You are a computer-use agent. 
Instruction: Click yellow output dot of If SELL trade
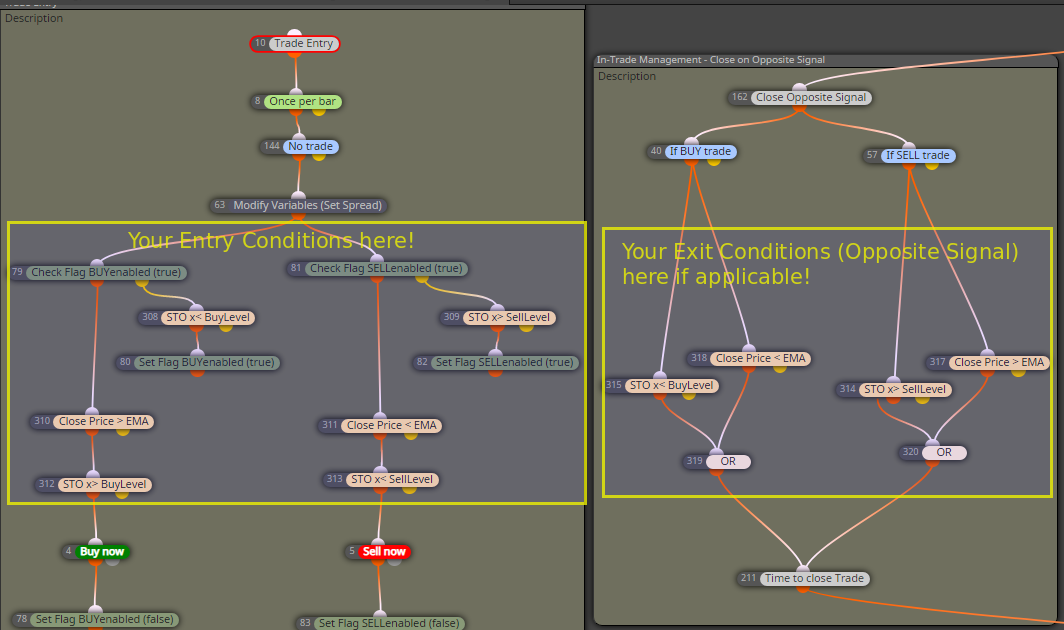coord(932,165)
